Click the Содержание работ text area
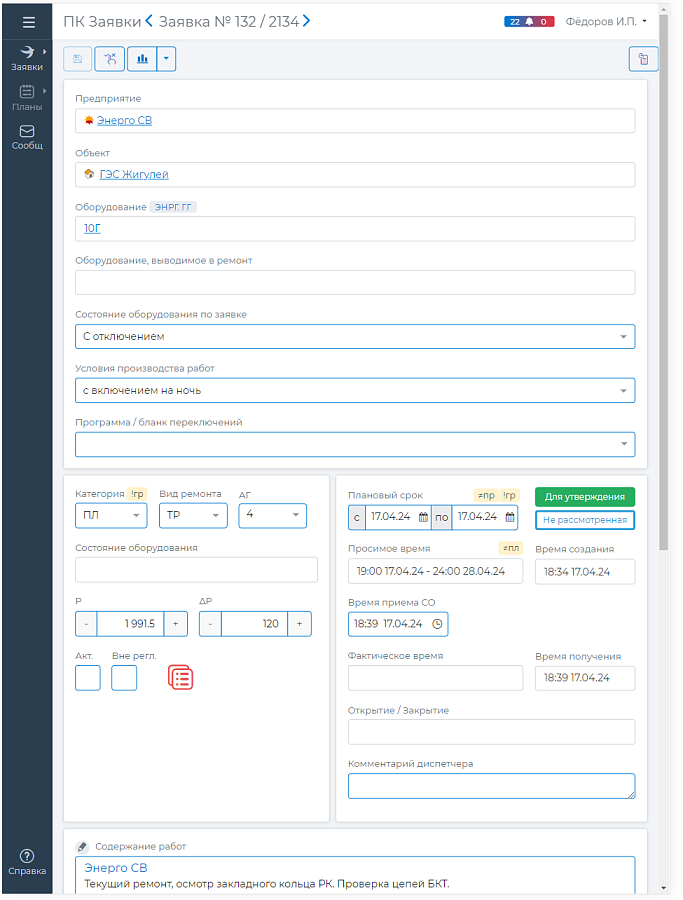Image resolution: width=683 pixels, height=900 pixels. point(355,875)
